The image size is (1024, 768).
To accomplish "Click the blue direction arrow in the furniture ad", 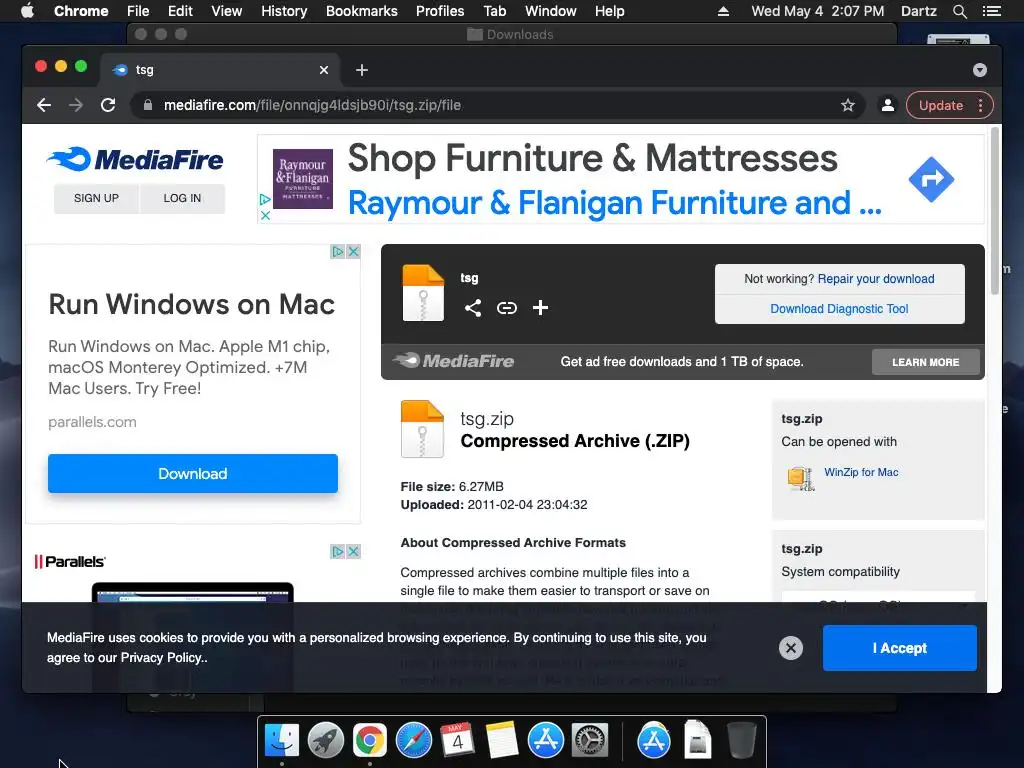I will click(931, 179).
